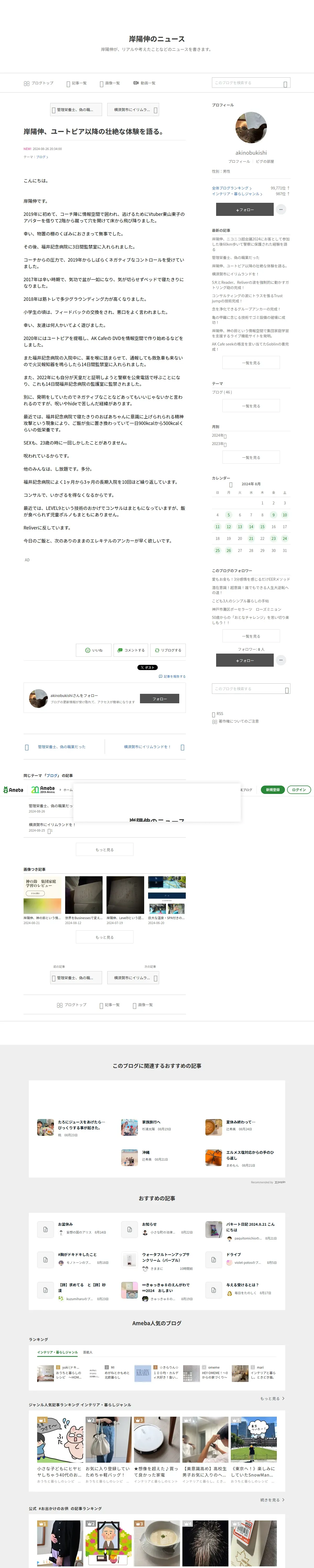Click 新規登録 button in floating header

pos(273,789)
